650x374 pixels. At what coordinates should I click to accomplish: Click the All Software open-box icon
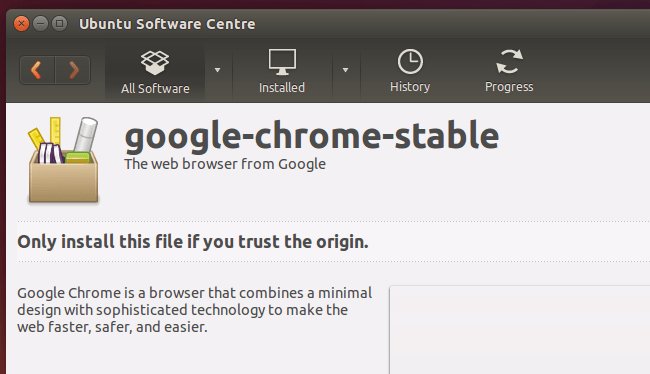click(x=155, y=63)
